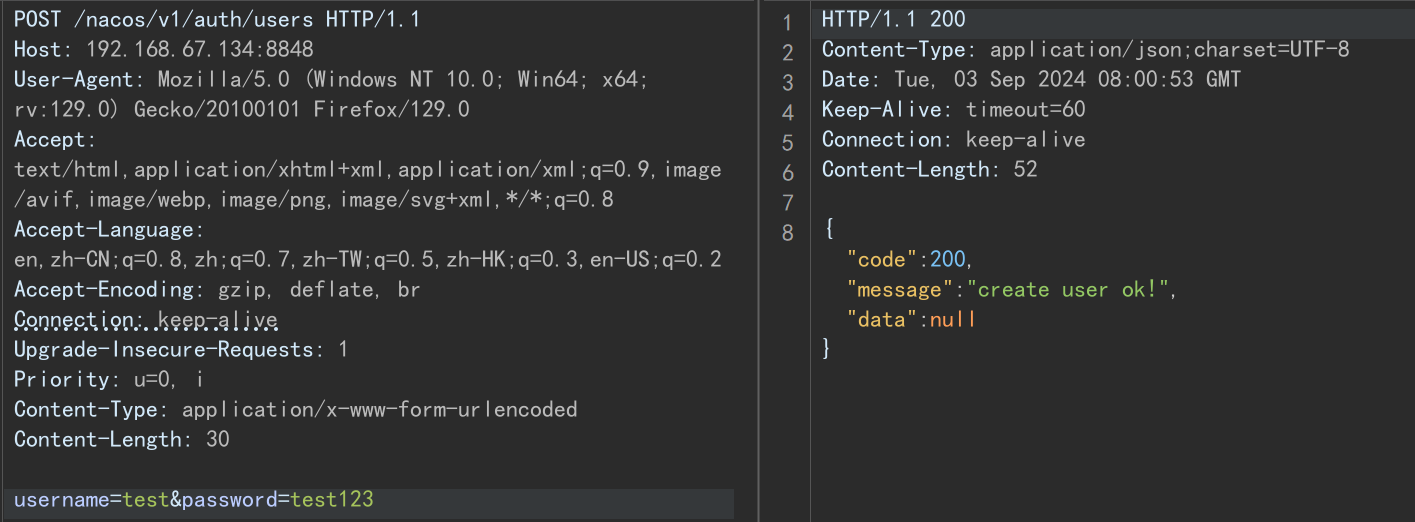Viewport: 1415px width, 522px height.
Task: Click line number 1 in response gutter
Action: point(787,22)
